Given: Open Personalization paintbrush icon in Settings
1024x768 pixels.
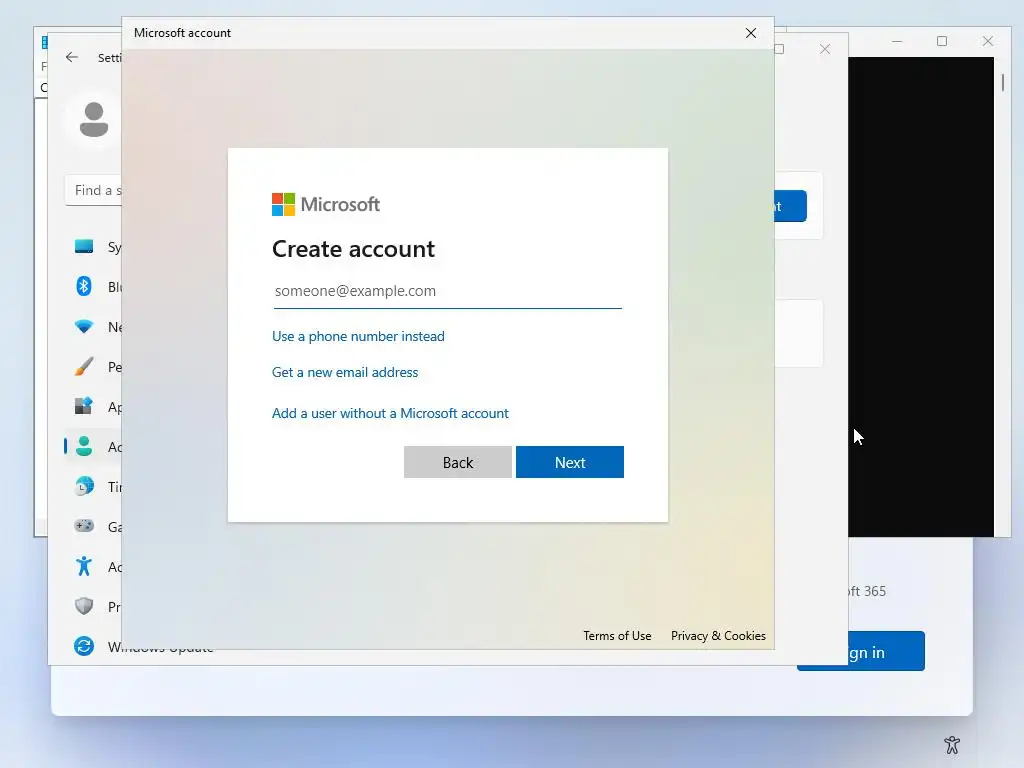Looking at the screenshot, I should click(84, 366).
